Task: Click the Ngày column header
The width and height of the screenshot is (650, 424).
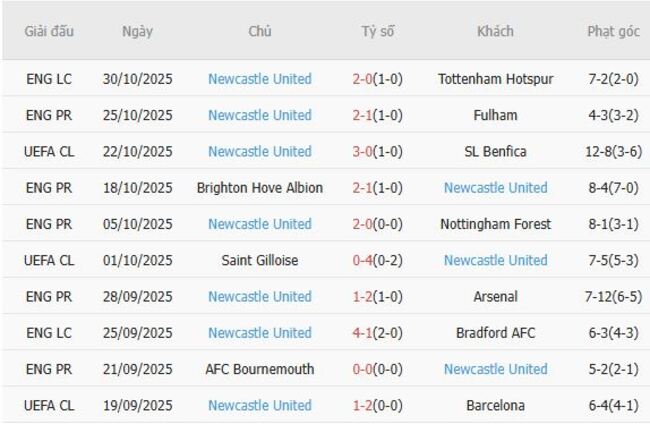Action: [138, 31]
